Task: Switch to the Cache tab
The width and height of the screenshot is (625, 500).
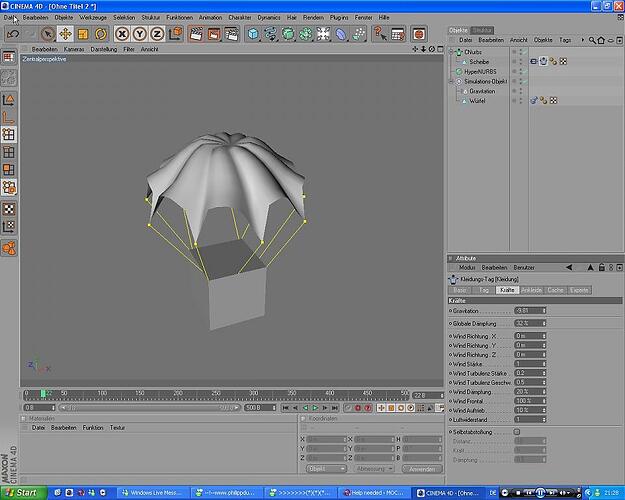Action: (555, 290)
